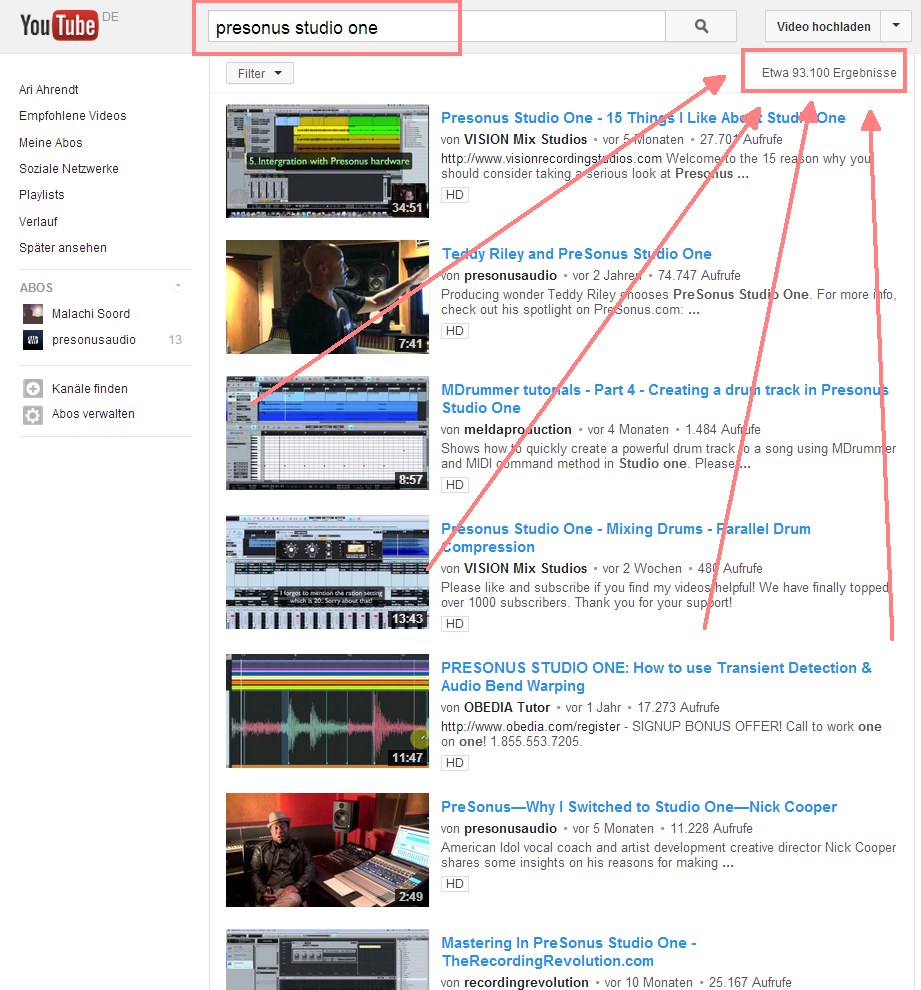Click HD badge under OBEDIA Tutor video
The height and width of the screenshot is (990, 921).
pos(455,763)
